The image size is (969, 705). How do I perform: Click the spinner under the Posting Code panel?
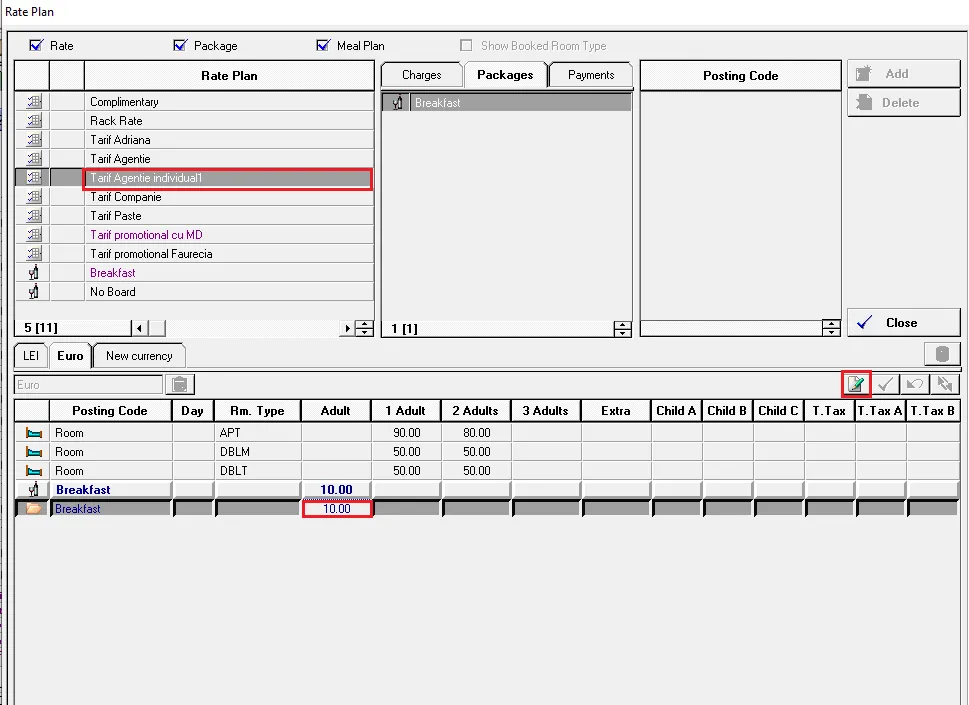831,328
